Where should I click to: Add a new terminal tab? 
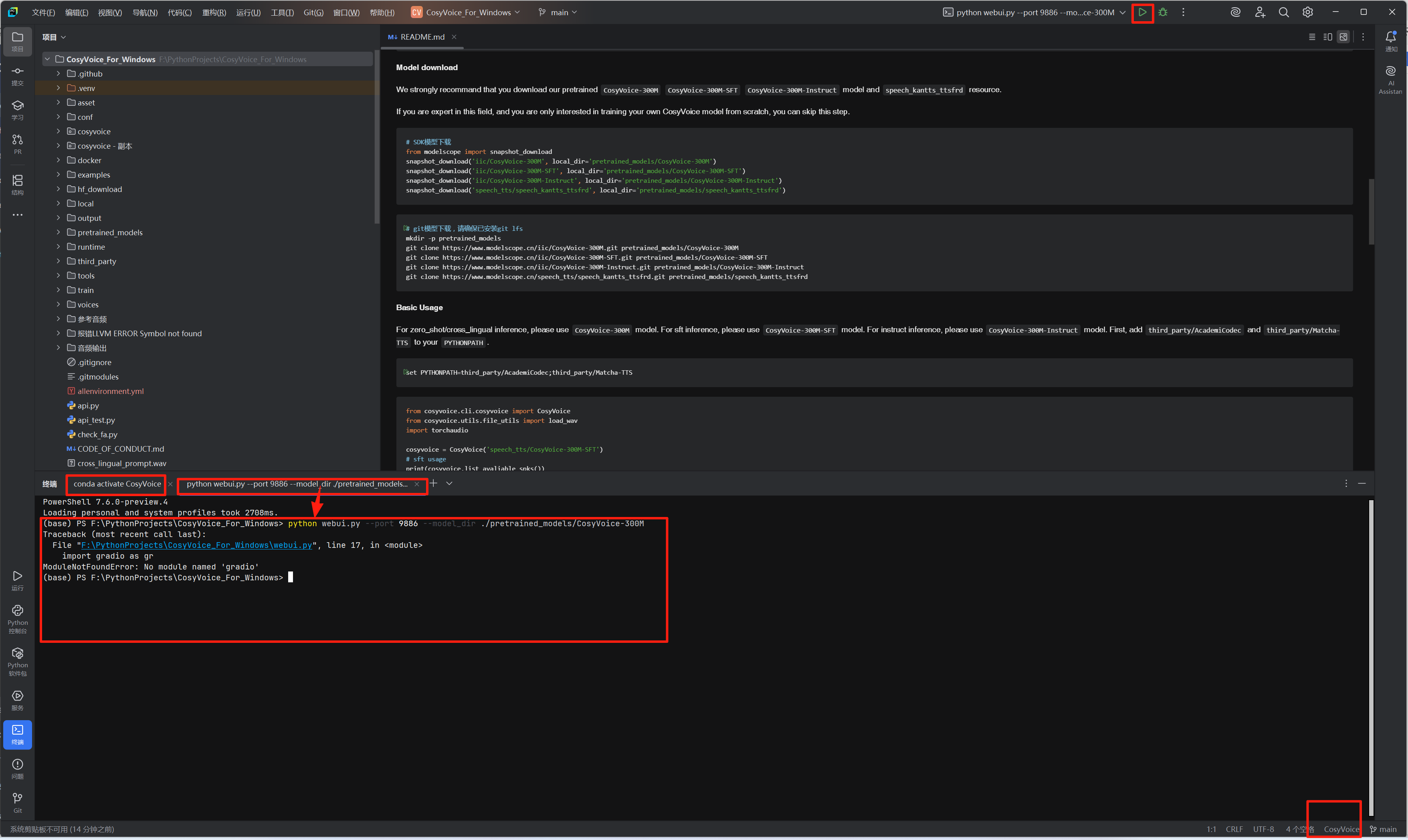(x=434, y=483)
